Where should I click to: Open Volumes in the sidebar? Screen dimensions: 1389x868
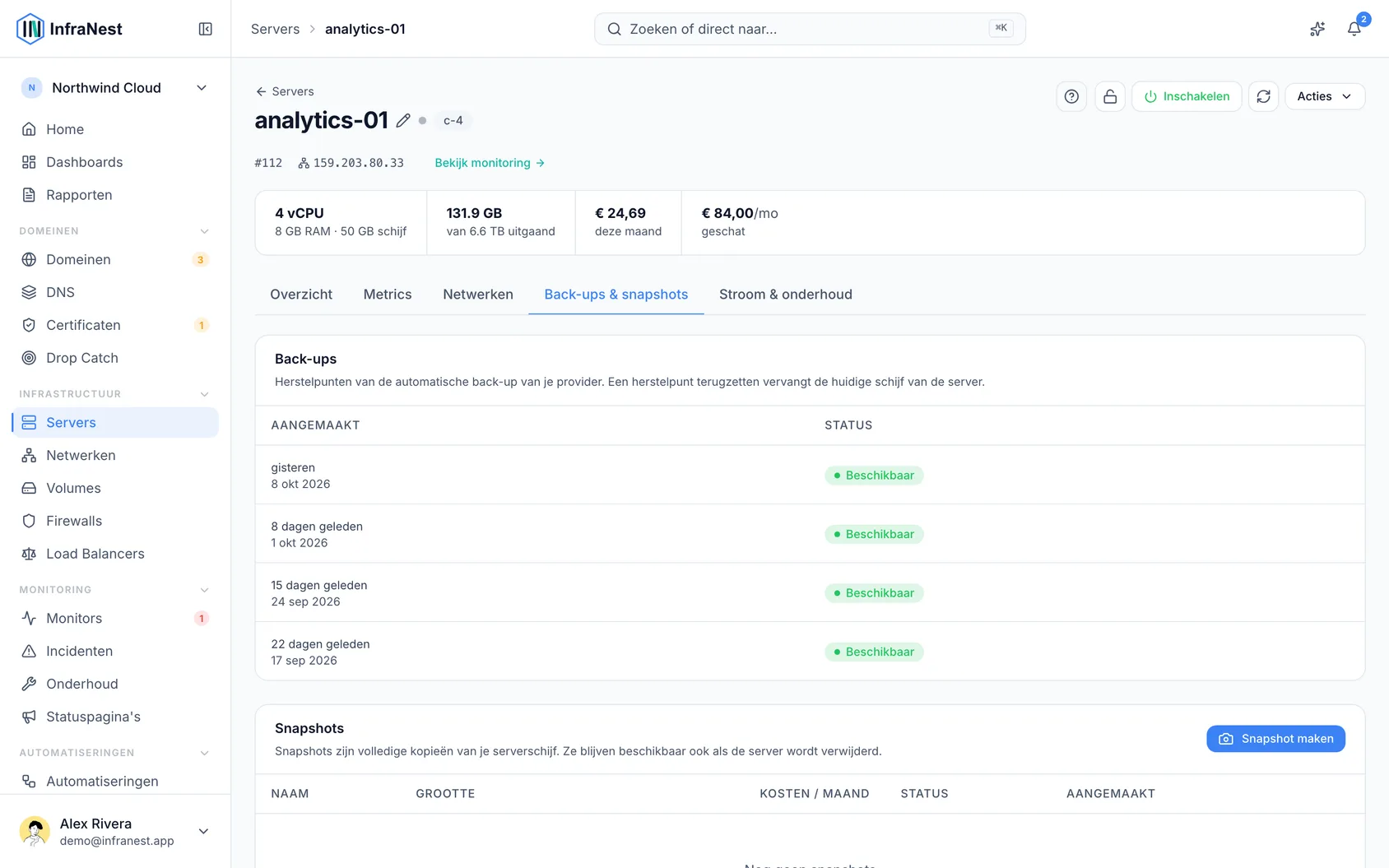point(115,488)
